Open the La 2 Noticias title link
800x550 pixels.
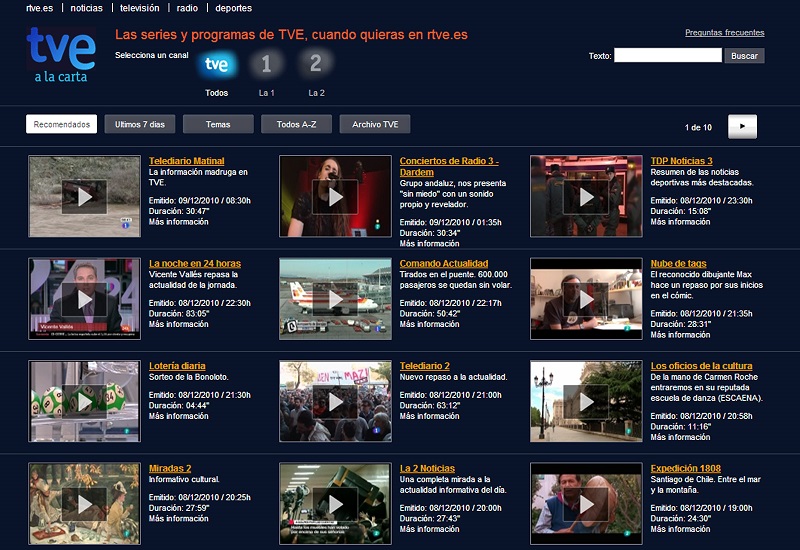(427, 468)
